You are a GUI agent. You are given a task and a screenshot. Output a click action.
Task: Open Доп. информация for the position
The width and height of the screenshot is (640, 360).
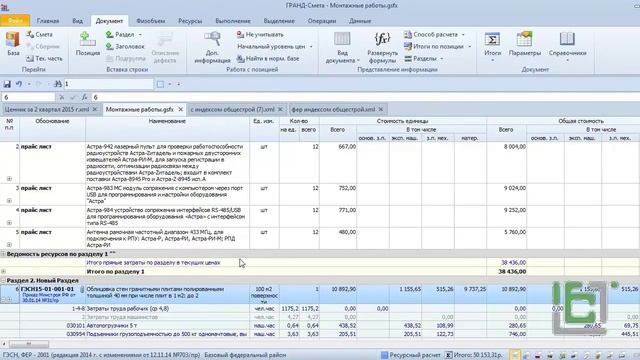212,47
